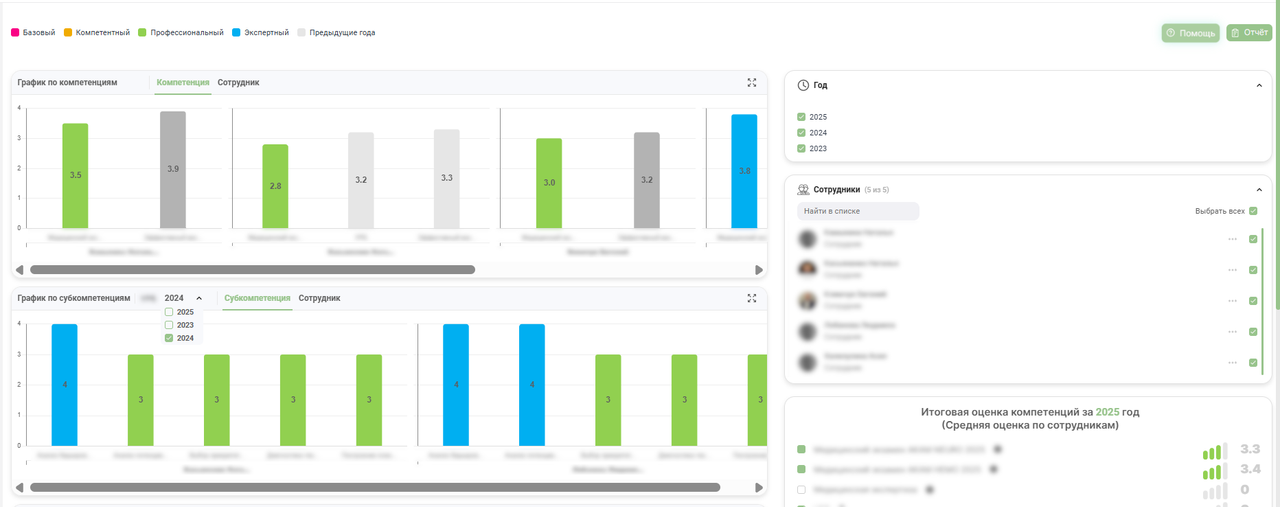
Task: Expand the competencies chart to fullscreen
Action: click(751, 82)
